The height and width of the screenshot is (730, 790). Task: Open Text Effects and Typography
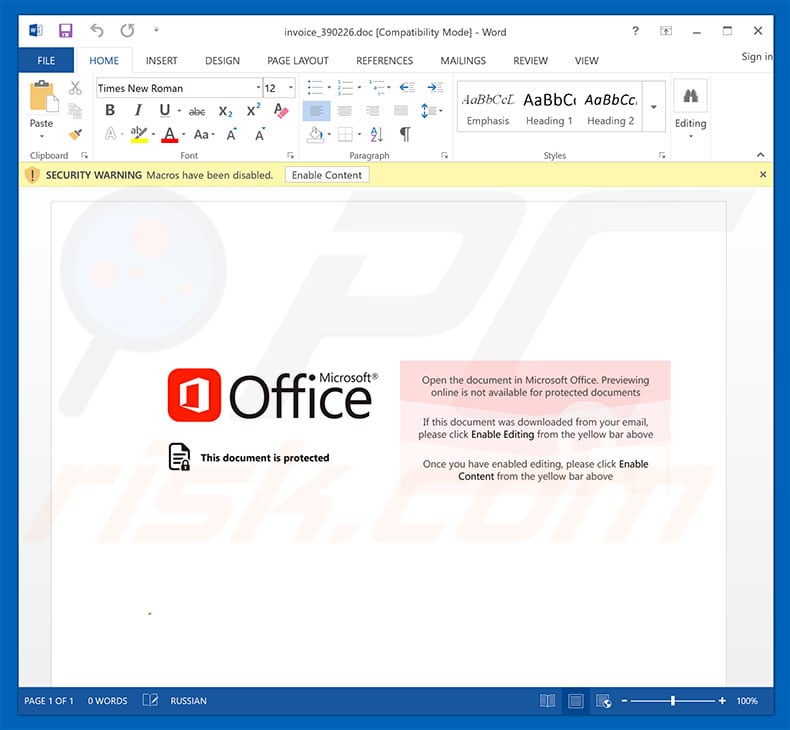[x=110, y=134]
